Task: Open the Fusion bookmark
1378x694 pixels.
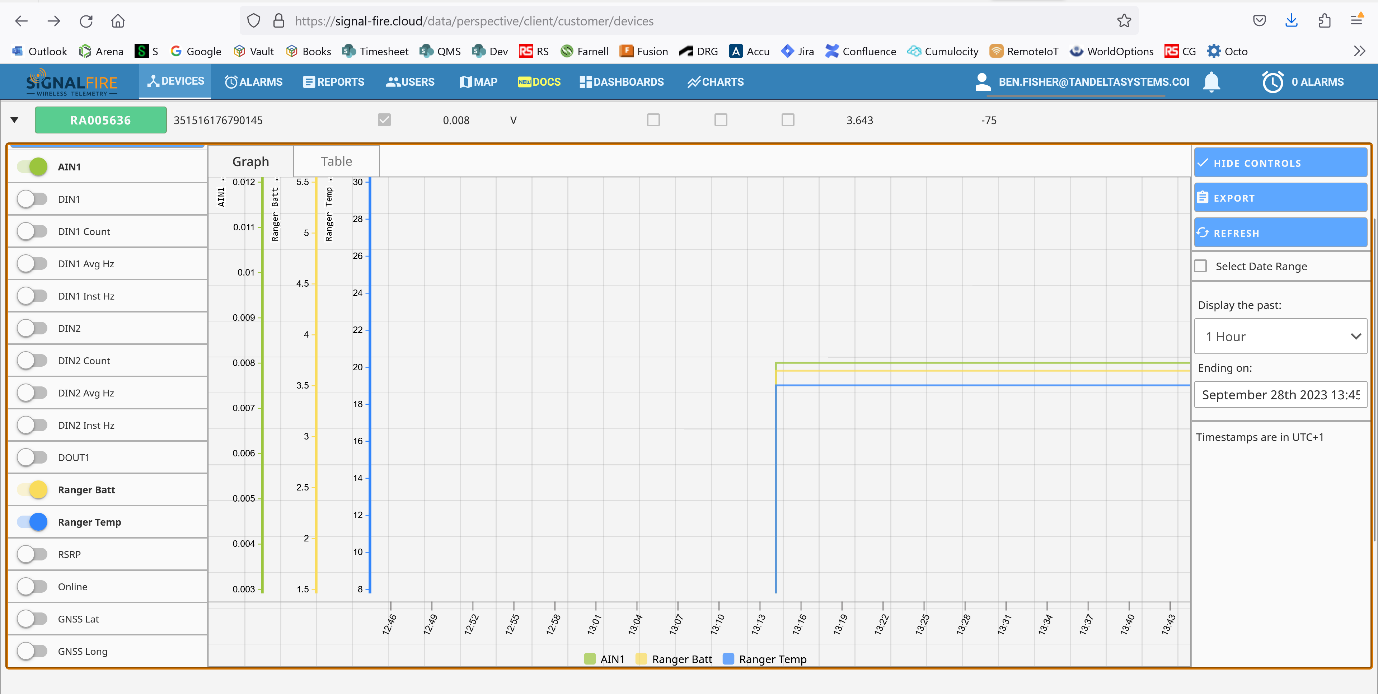Action: [644, 51]
